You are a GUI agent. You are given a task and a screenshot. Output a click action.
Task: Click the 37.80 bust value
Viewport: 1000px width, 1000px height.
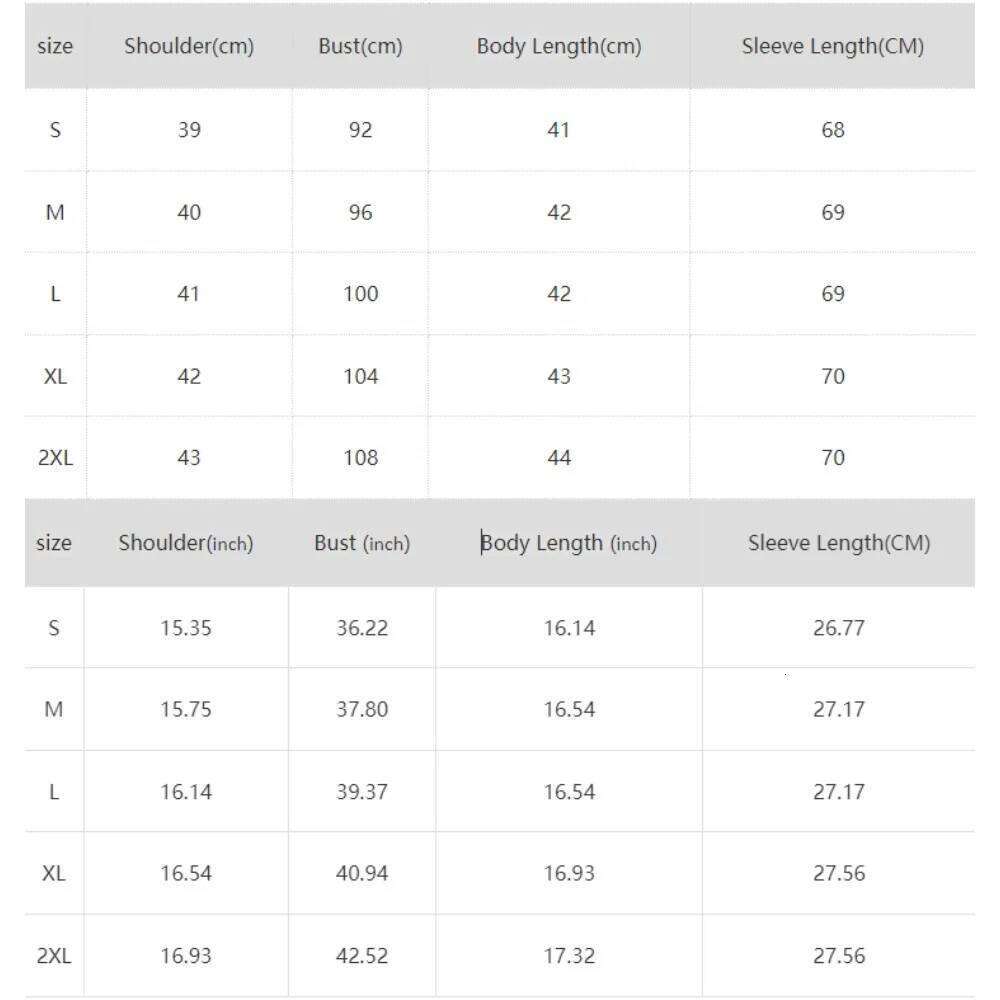click(x=362, y=710)
